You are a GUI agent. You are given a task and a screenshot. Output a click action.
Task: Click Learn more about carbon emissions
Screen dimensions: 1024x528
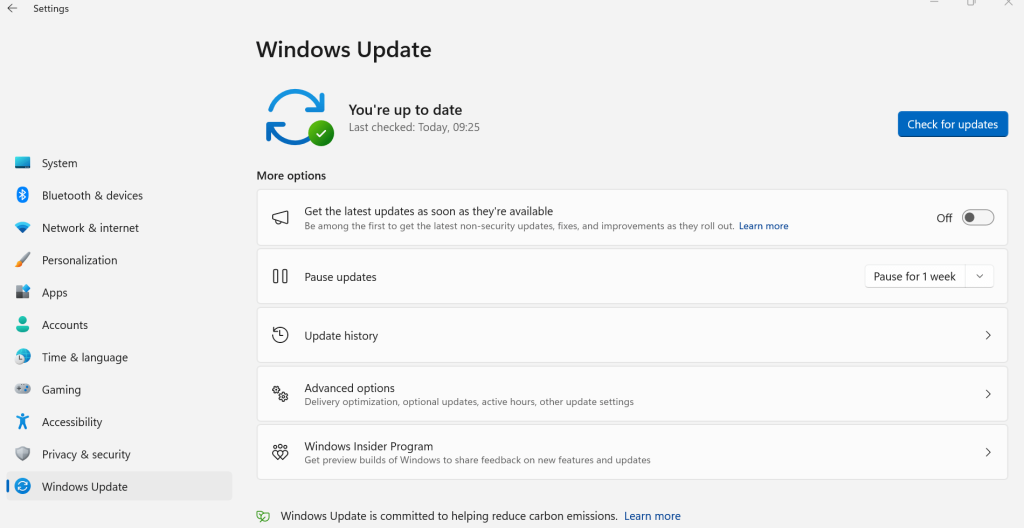[x=652, y=516]
